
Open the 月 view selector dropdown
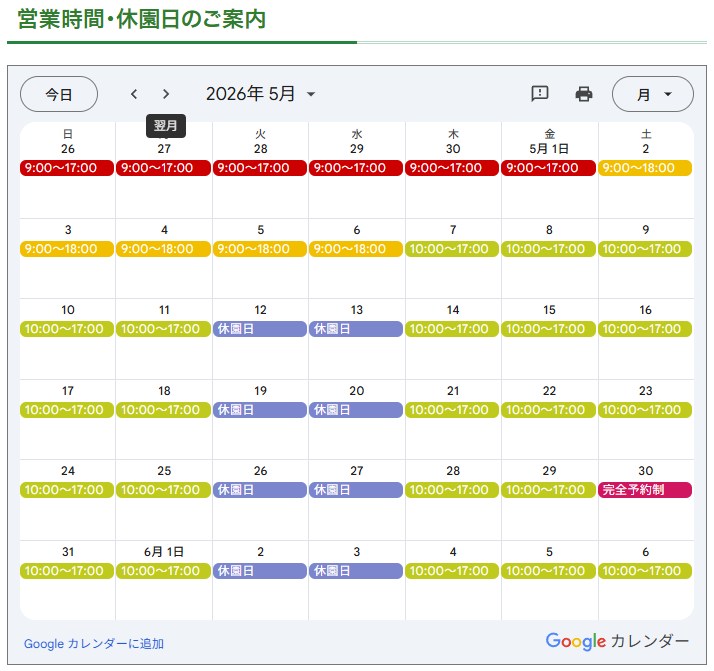(652, 94)
